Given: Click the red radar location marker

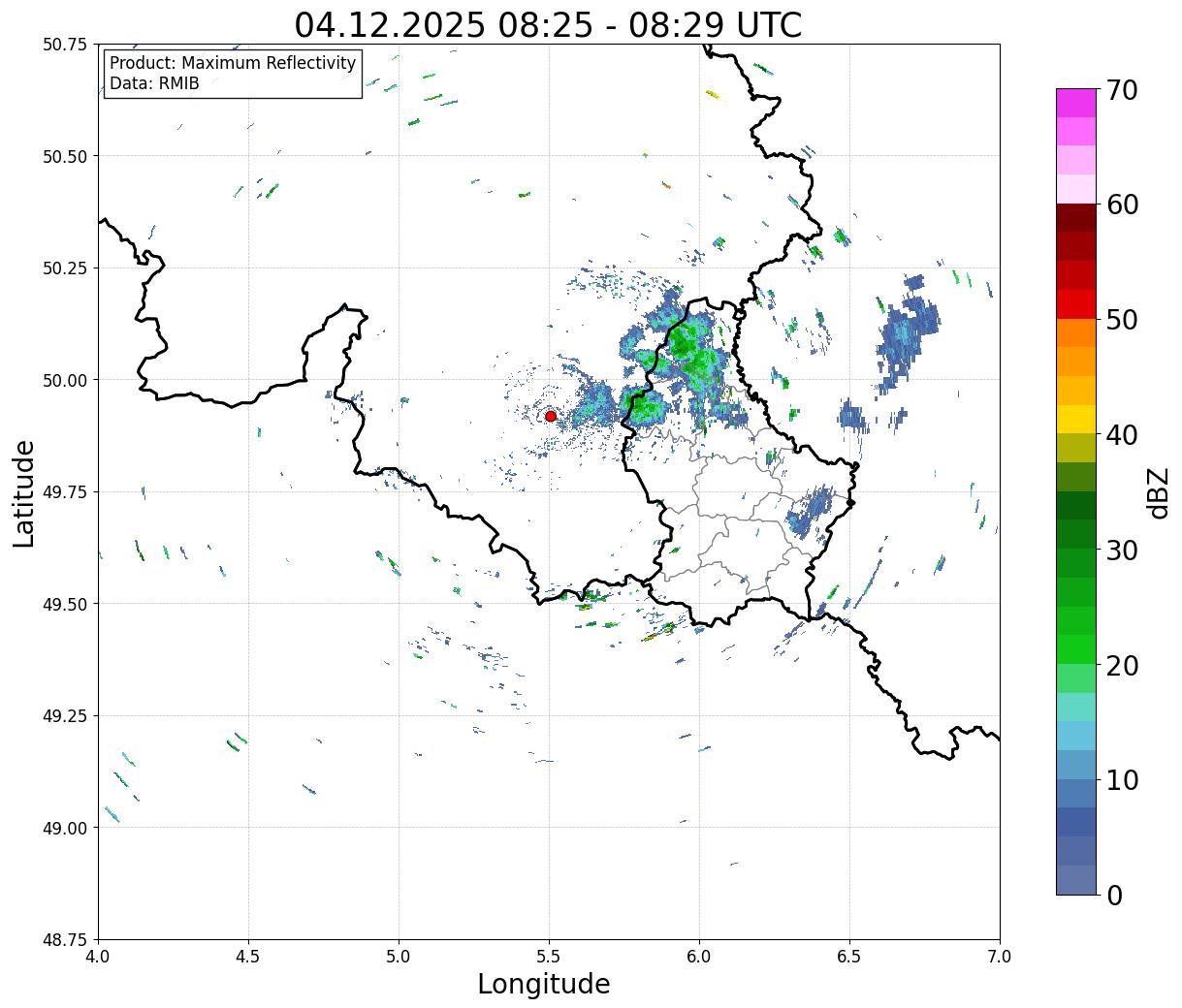Looking at the screenshot, I should click(550, 416).
